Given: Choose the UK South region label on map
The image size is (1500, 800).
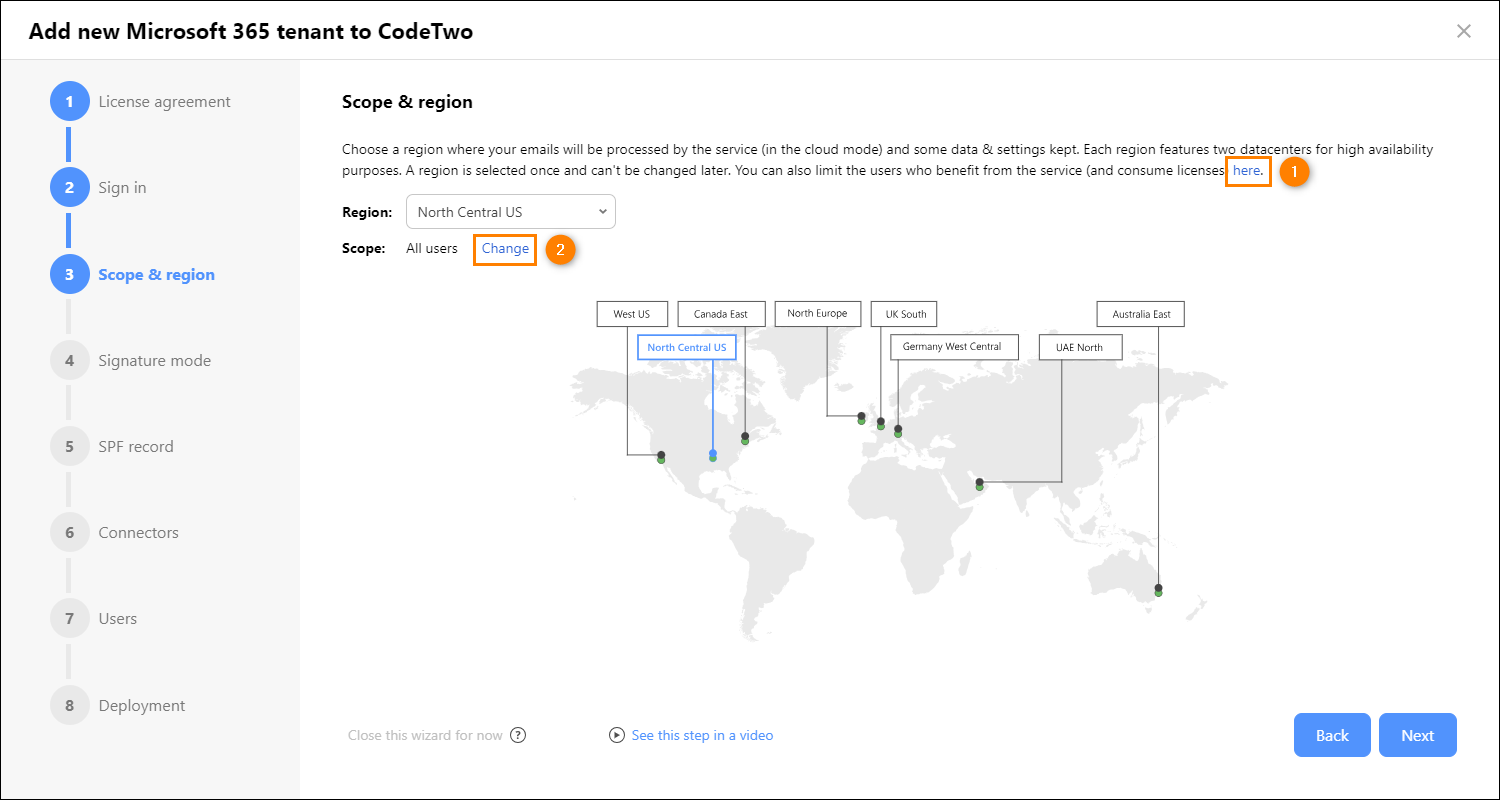Looking at the screenshot, I should [906, 314].
